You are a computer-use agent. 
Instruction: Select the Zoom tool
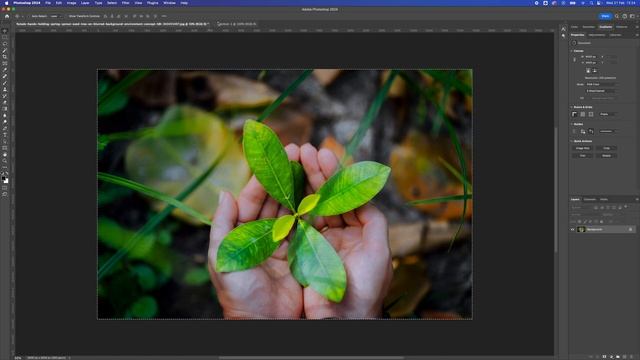tap(5, 160)
